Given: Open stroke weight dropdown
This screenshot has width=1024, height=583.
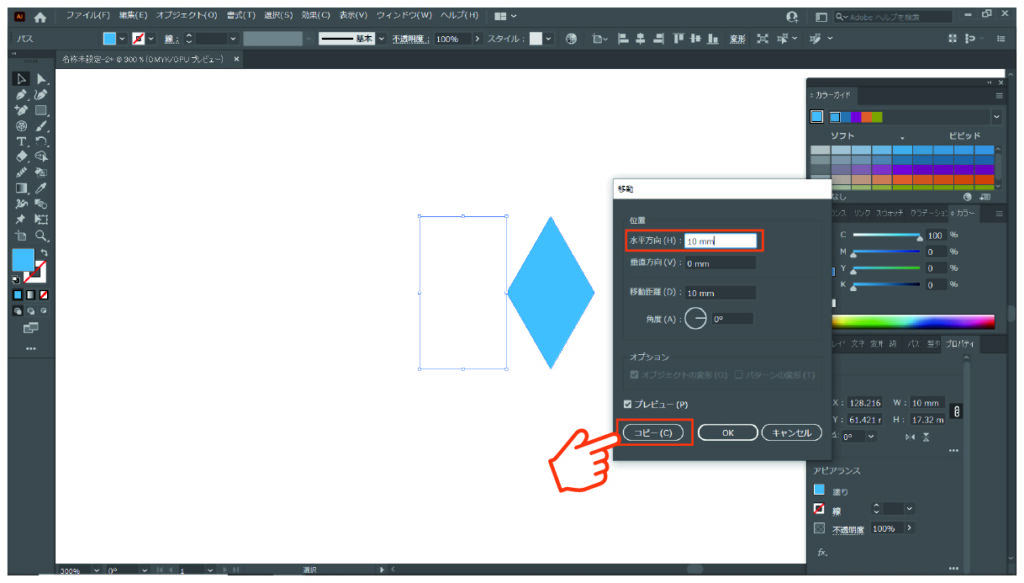Looking at the screenshot, I should [232, 39].
